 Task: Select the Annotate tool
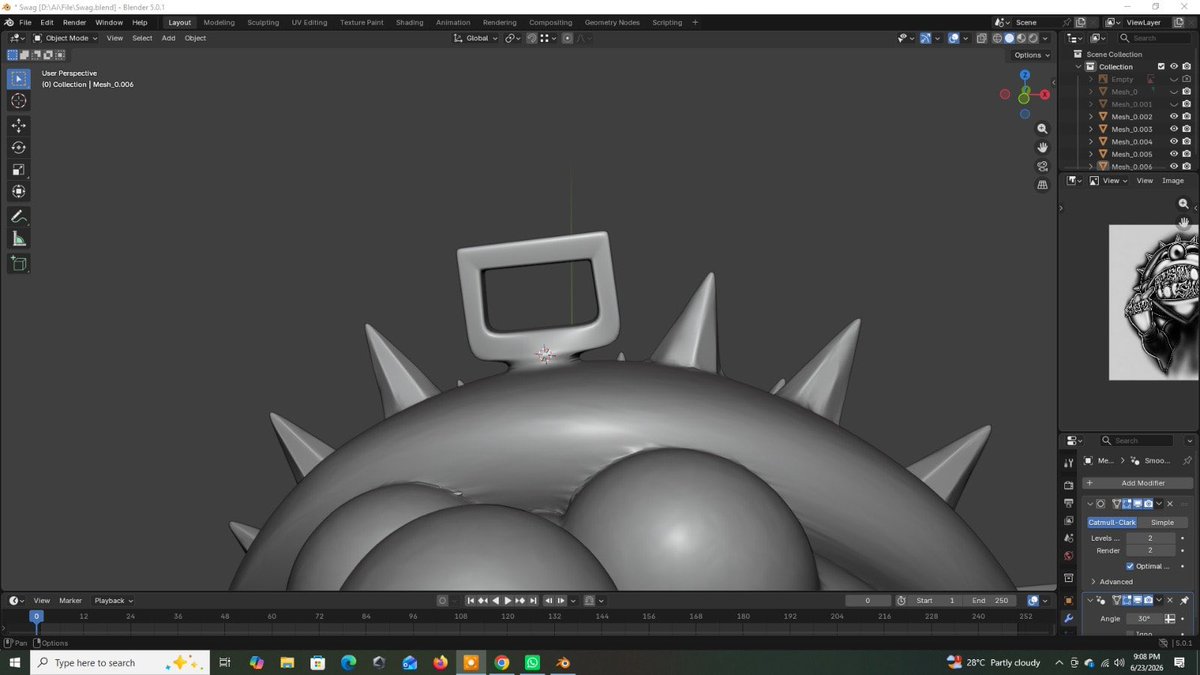[x=18, y=216]
